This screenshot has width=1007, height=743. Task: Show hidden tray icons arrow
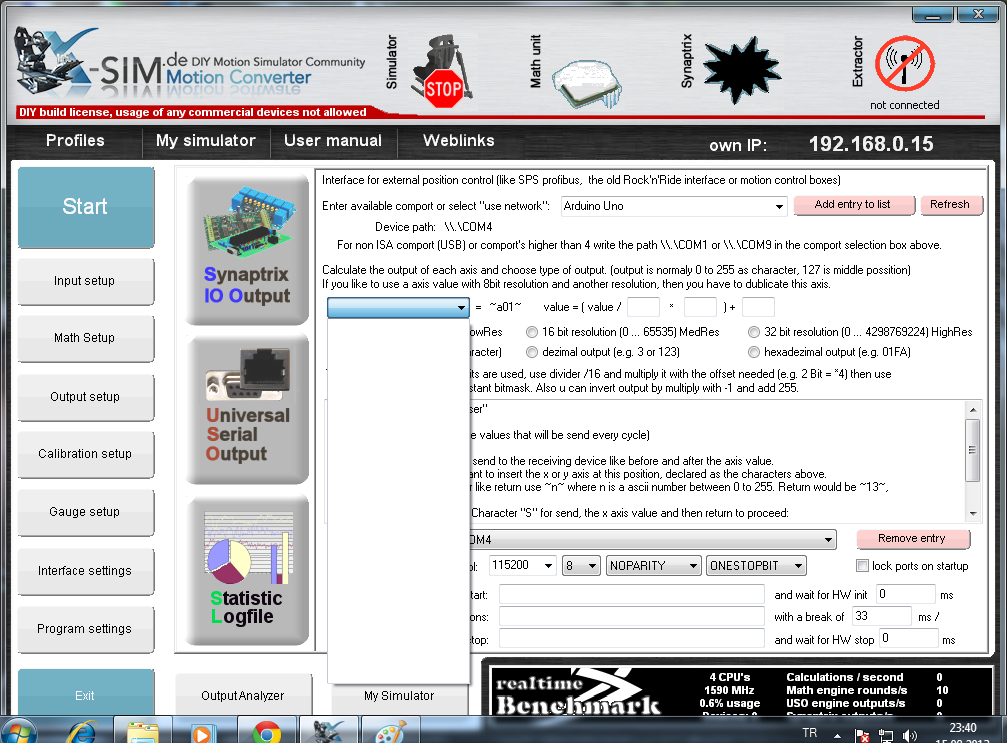click(x=837, y=735)
